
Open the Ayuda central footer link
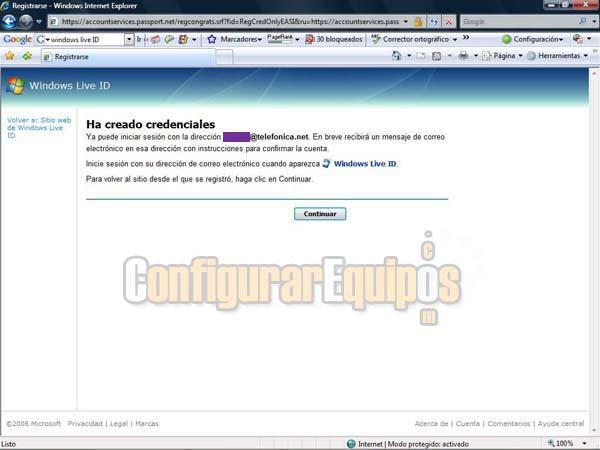[561, 424]
